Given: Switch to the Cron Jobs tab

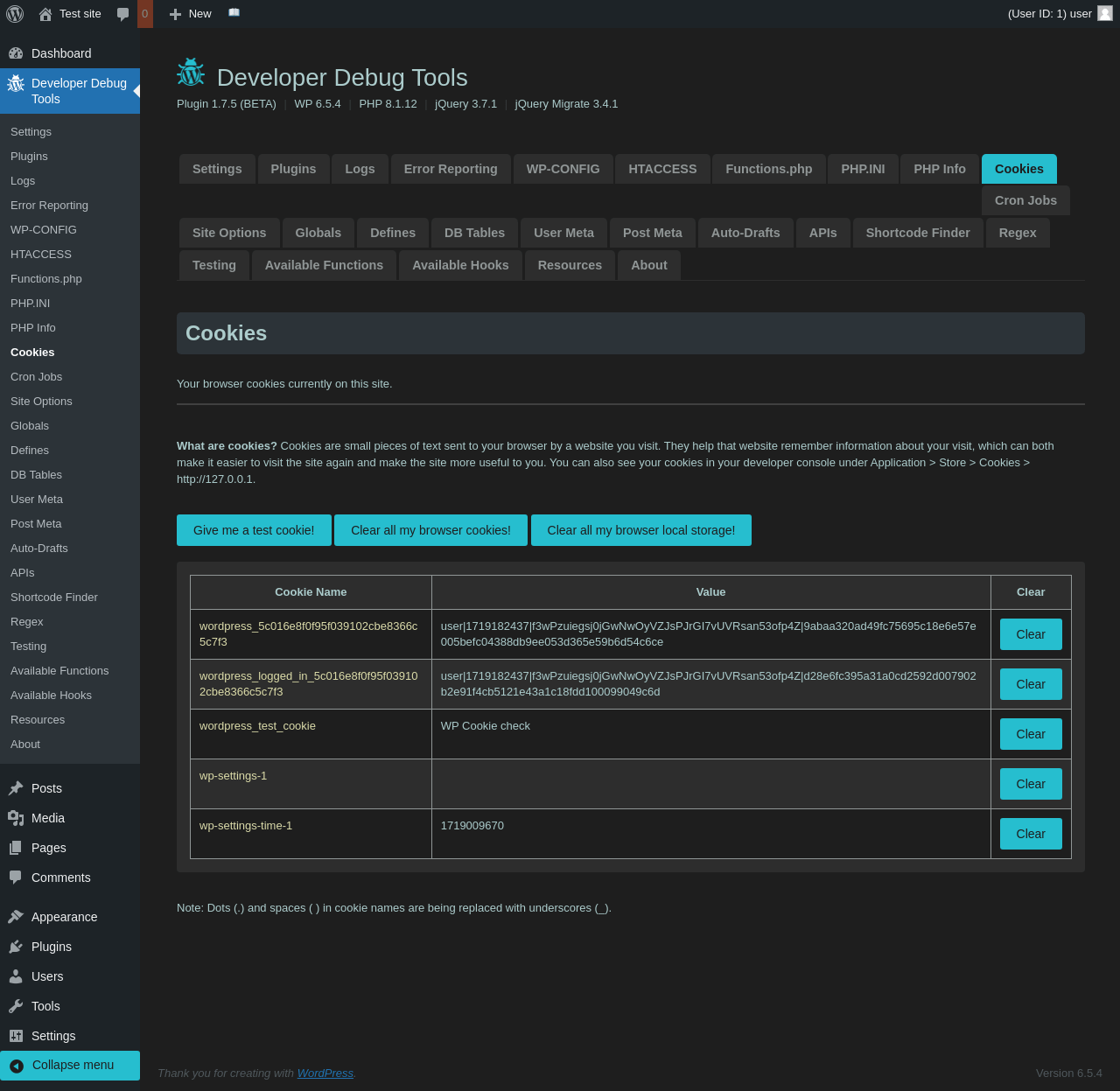Looking at the screenshot, I should coord(1025,200).
